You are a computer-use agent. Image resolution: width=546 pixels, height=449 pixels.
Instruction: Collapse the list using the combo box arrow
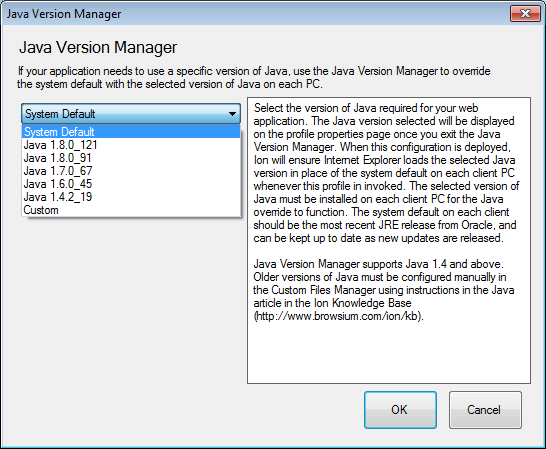[232, 114]
